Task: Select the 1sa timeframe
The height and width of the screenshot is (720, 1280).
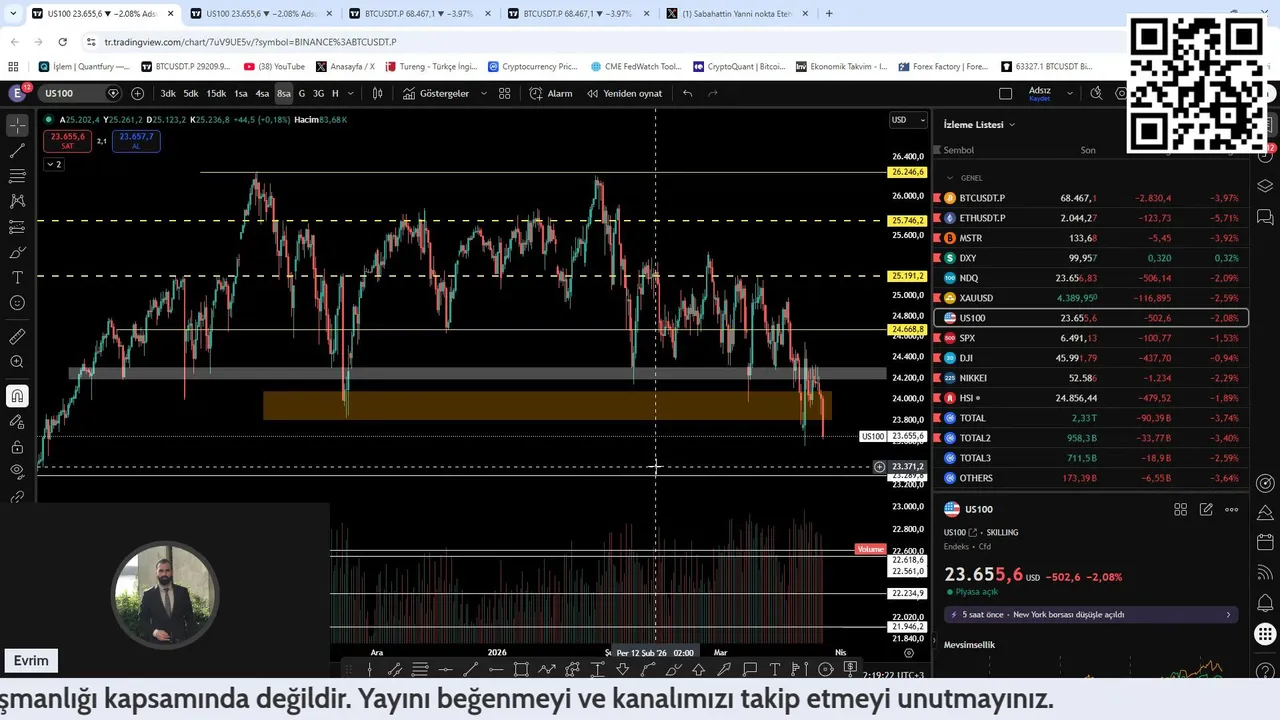Action: pyautogui.click(x=241, y=93)
